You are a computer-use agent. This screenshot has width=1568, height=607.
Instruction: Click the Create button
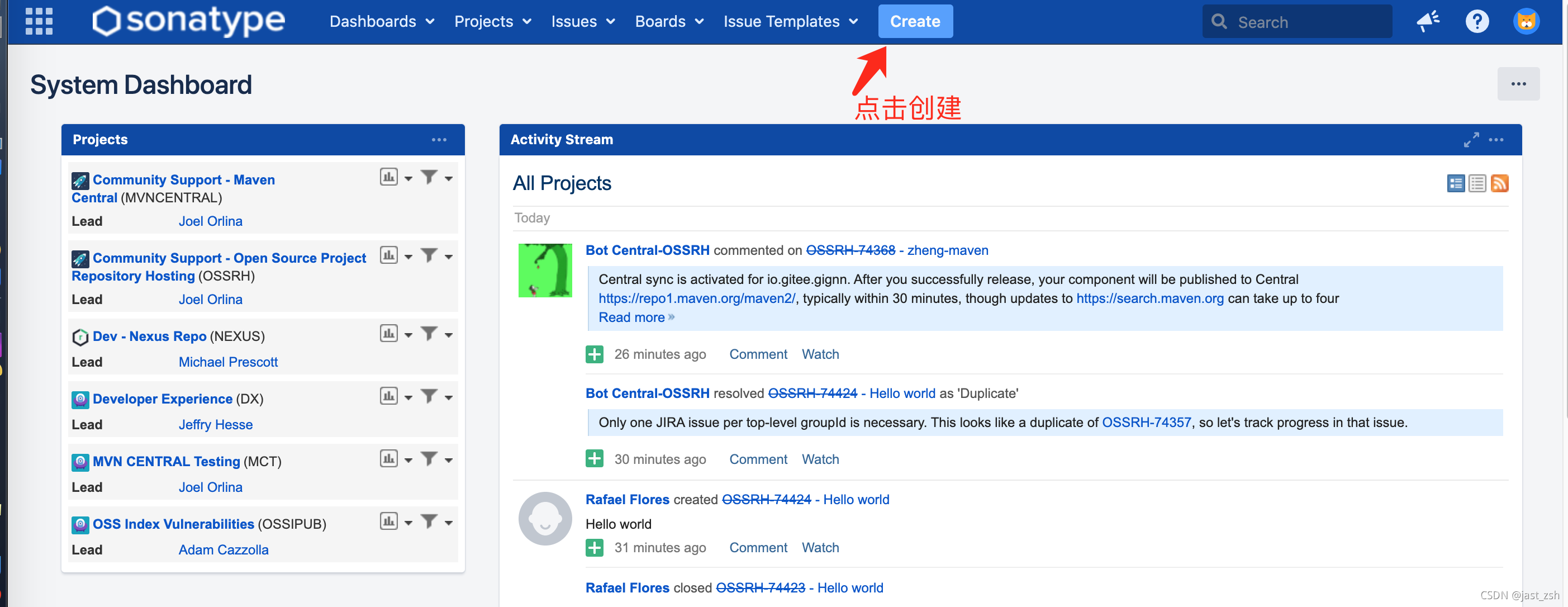pos(915,21)
